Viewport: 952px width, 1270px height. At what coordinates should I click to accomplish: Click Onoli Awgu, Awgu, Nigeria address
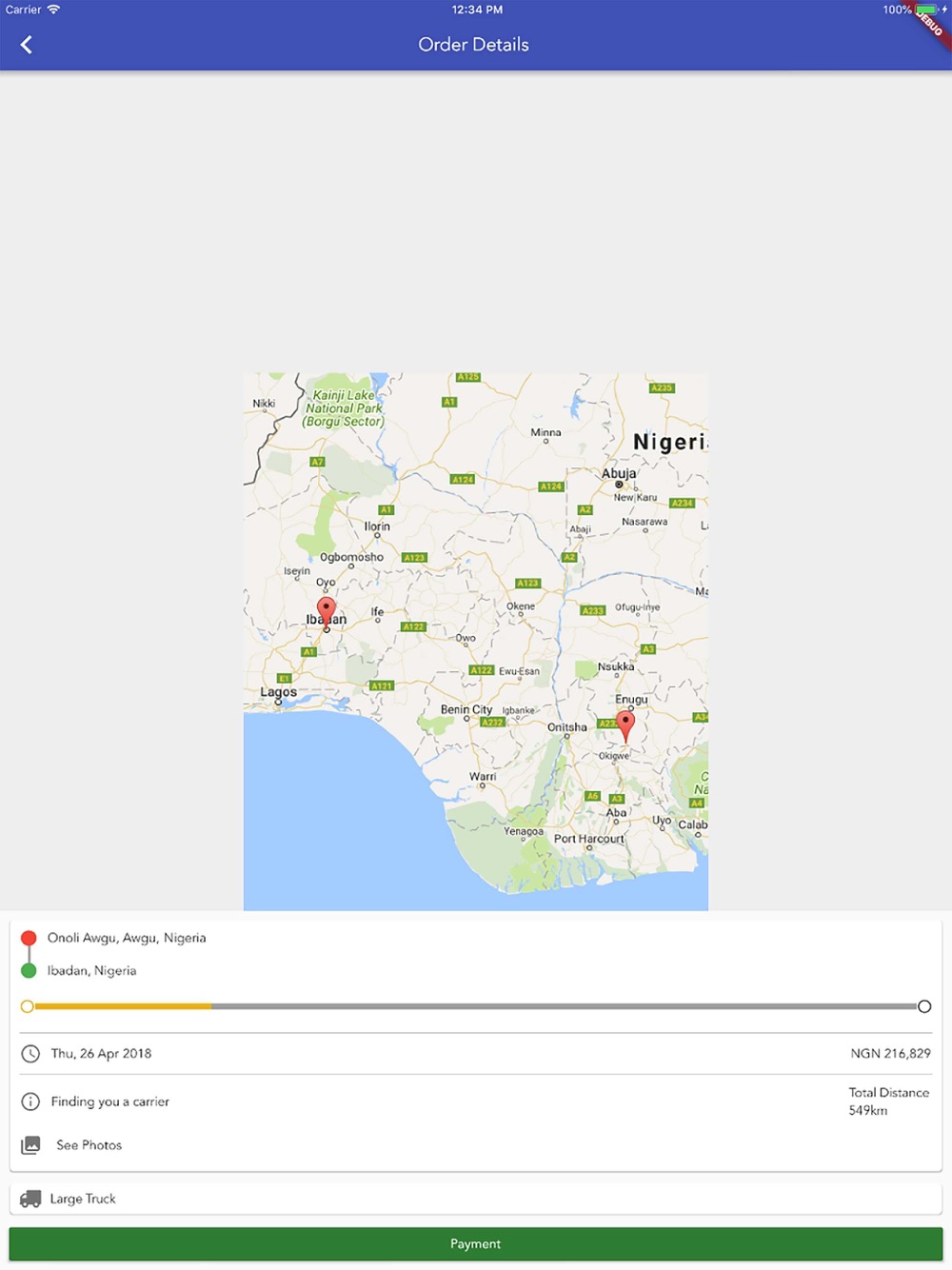click(127, 938)
